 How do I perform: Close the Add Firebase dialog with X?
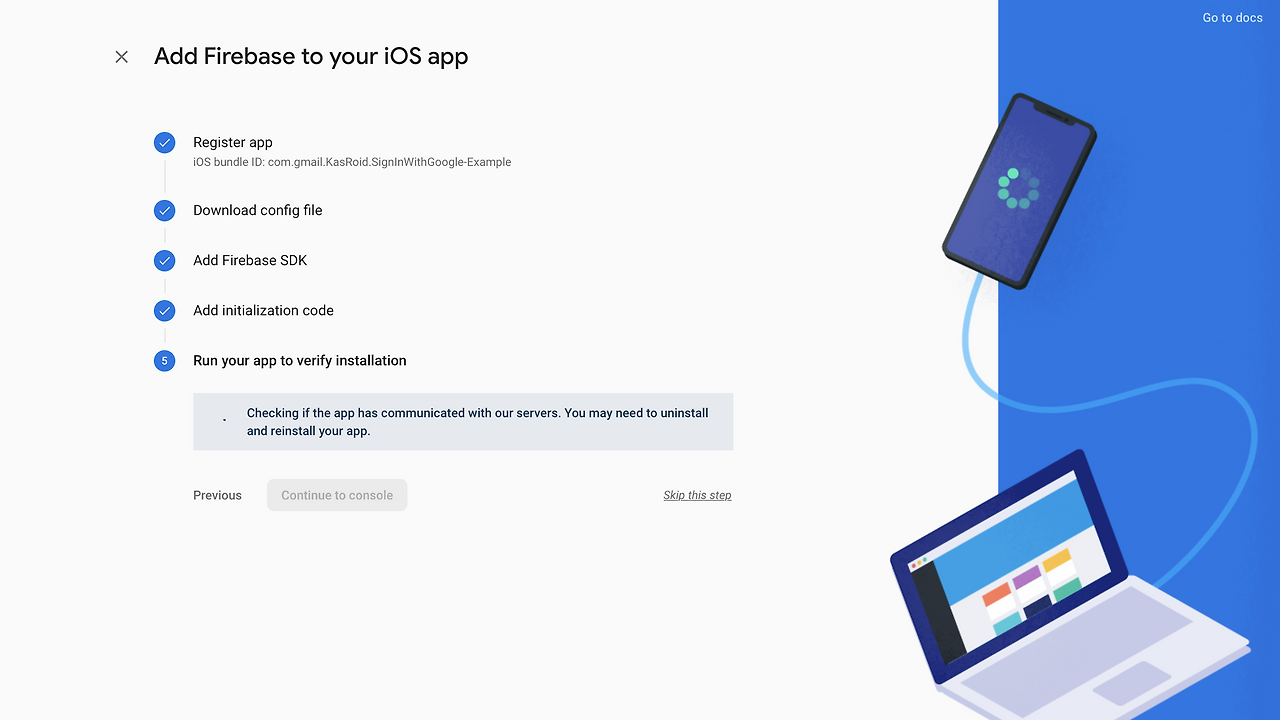(x=122, y=57)
